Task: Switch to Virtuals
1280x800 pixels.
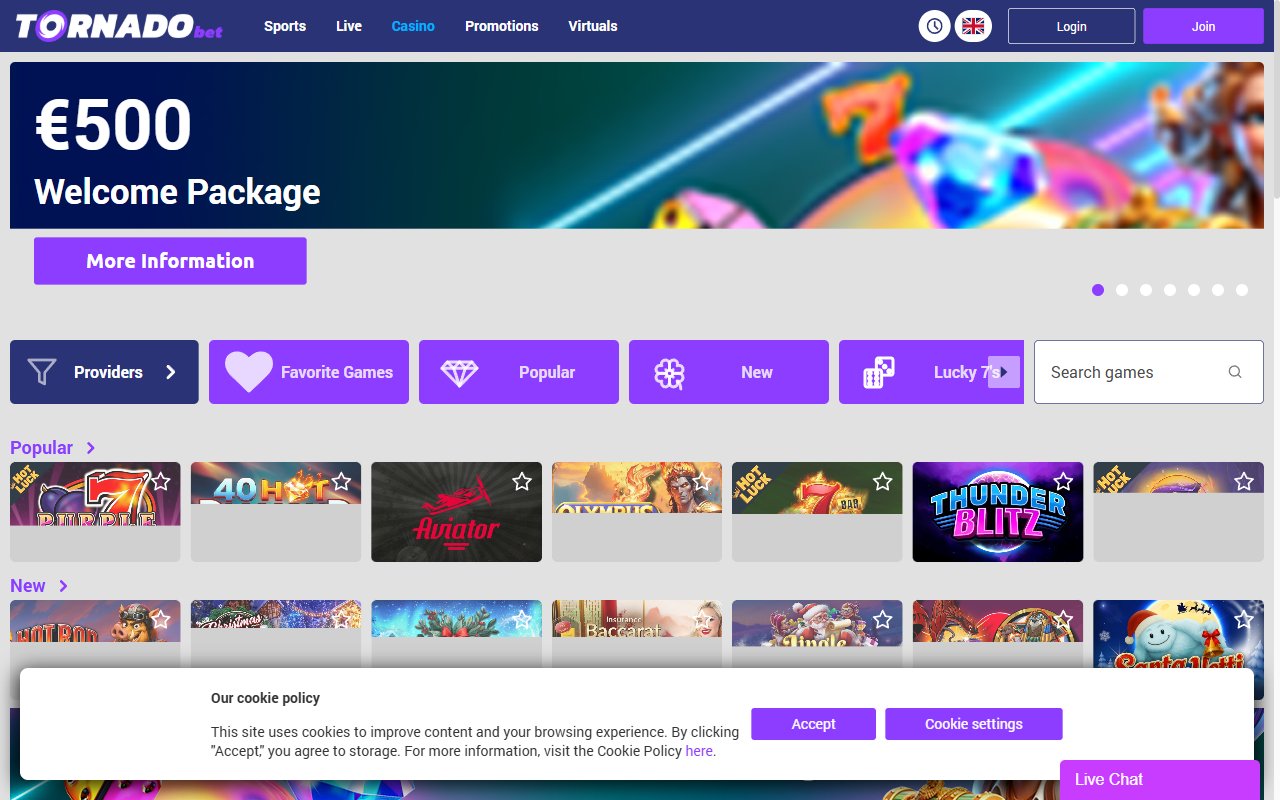Action: tap(593, 26)
